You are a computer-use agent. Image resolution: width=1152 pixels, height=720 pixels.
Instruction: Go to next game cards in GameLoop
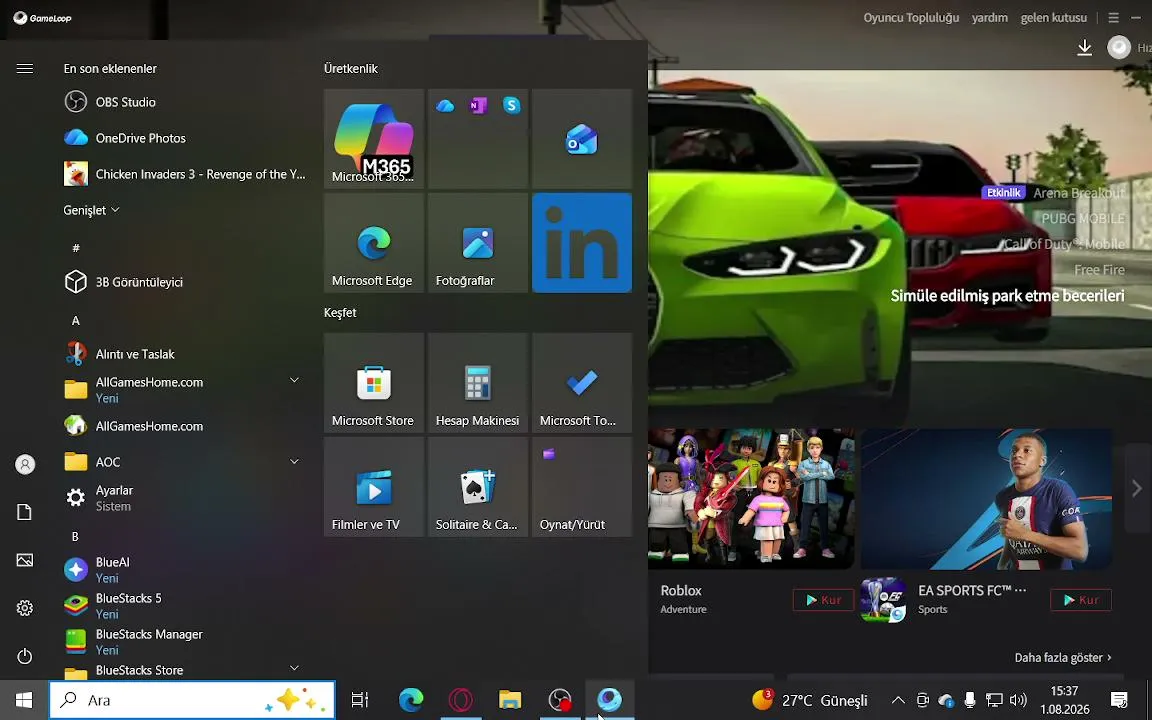tap(1137, 488)
